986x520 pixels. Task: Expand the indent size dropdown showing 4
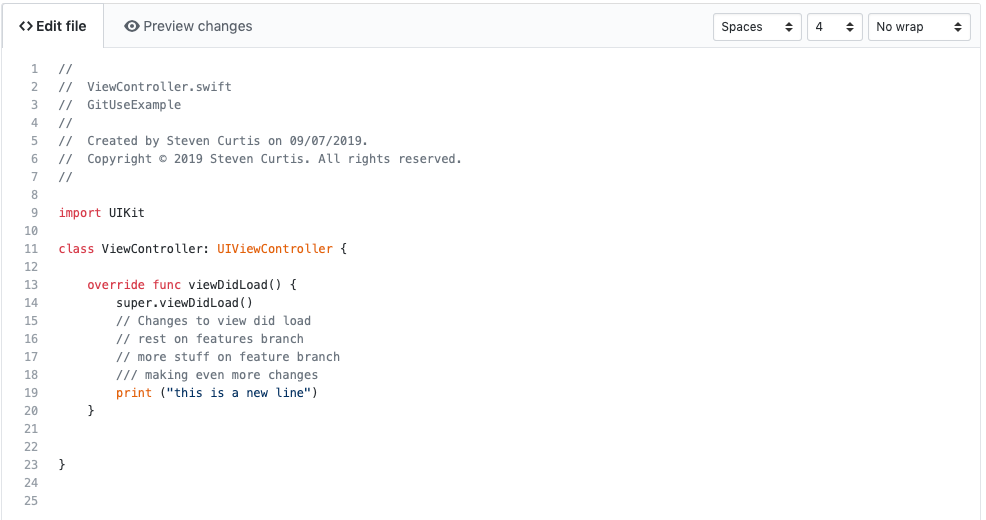[834, 27]
